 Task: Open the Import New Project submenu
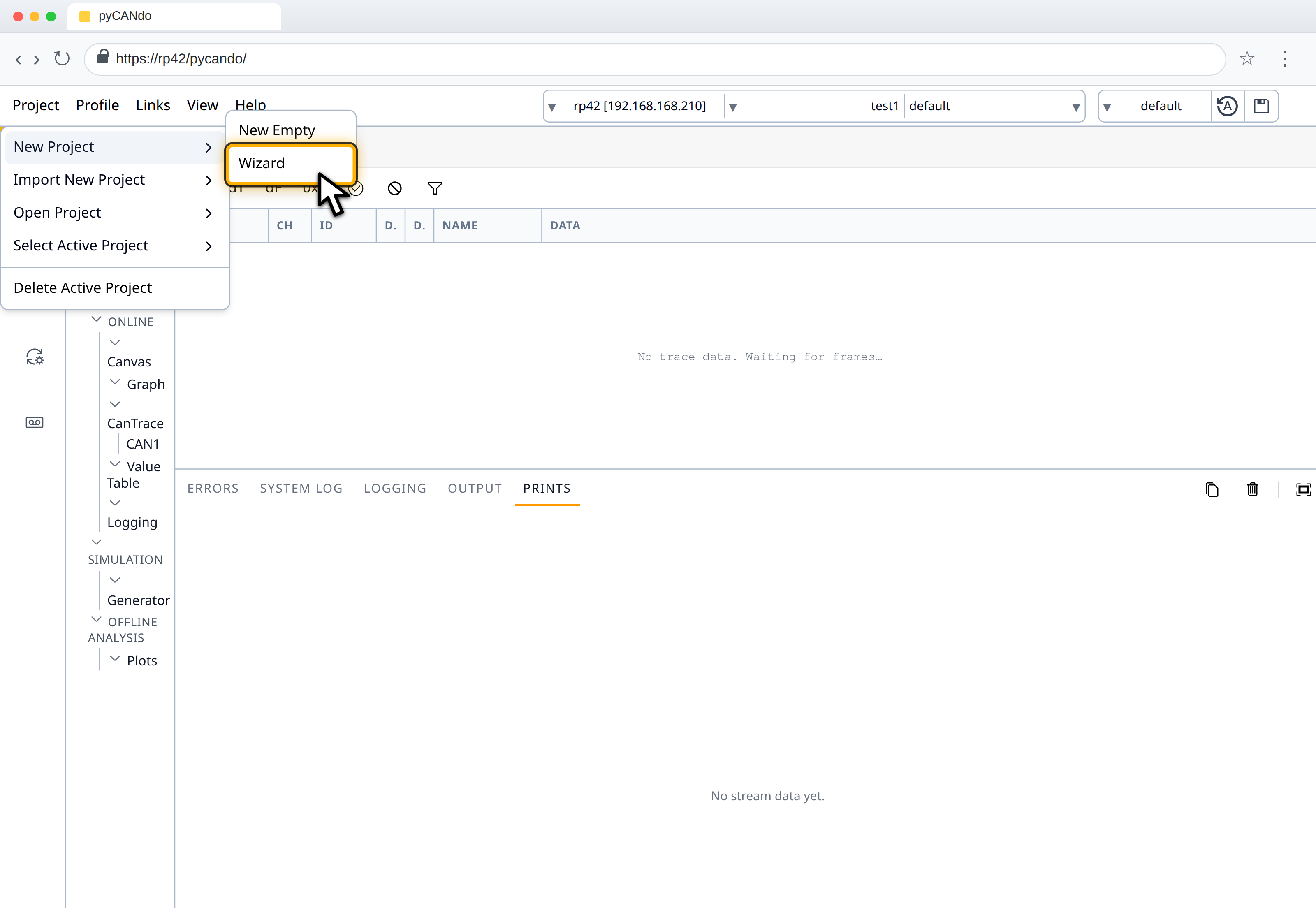114,180
